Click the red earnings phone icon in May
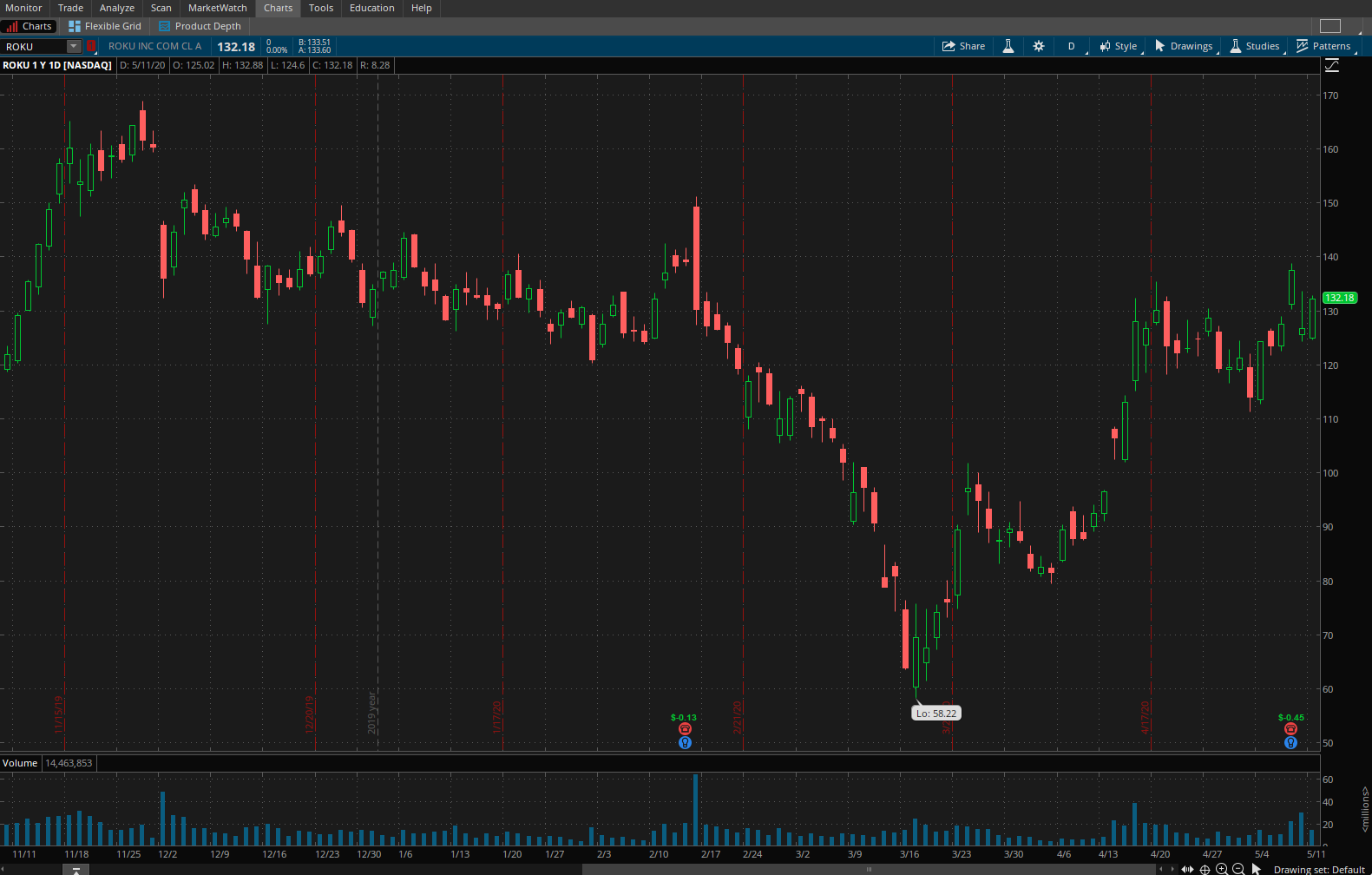The width and height of the screenshot is (1372, 875). (1290, 729)
